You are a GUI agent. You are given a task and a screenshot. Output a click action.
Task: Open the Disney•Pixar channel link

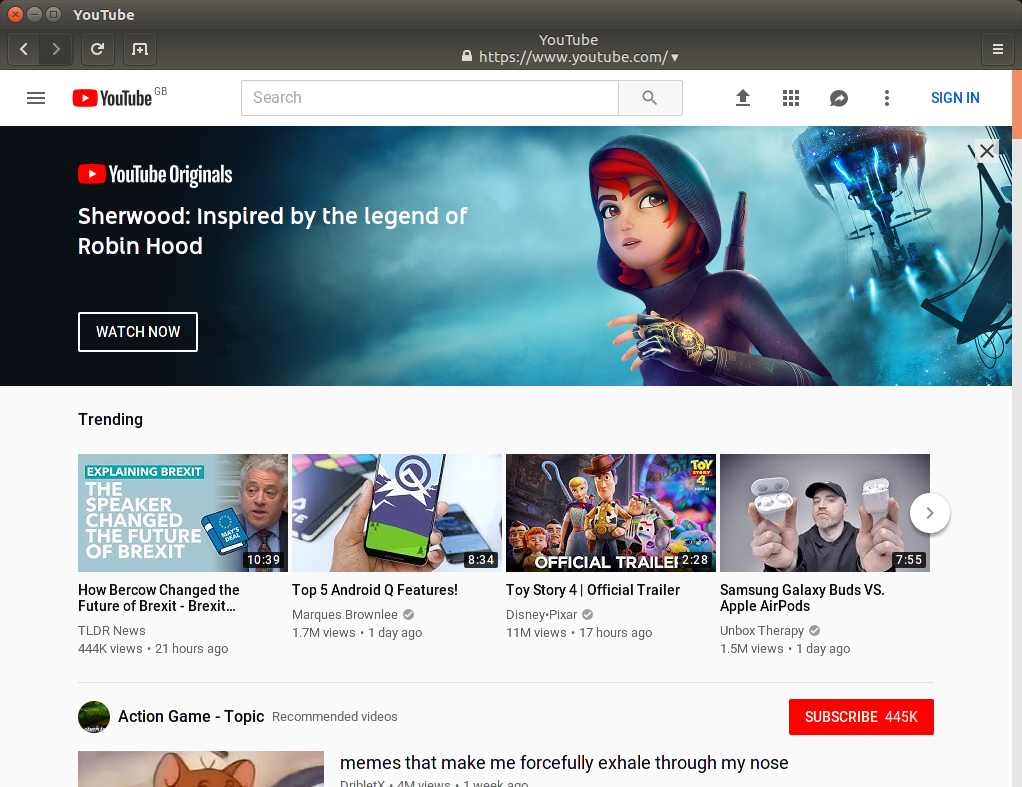tap(542, 614)
